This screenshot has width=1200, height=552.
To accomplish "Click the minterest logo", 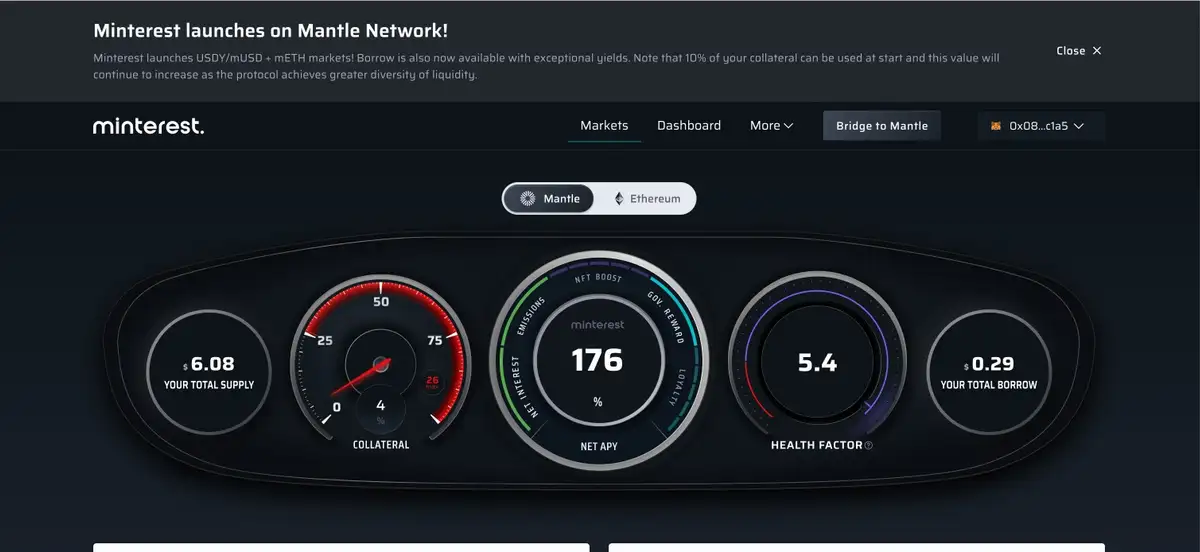I will point(148,126).
